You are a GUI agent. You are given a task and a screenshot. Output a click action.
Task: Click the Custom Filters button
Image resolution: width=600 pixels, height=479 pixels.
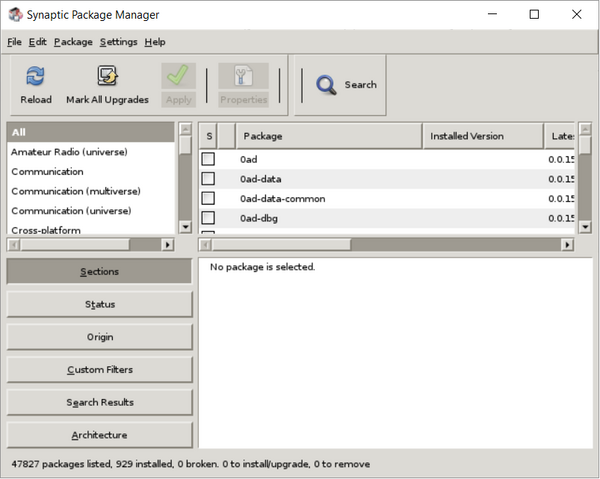99,370
